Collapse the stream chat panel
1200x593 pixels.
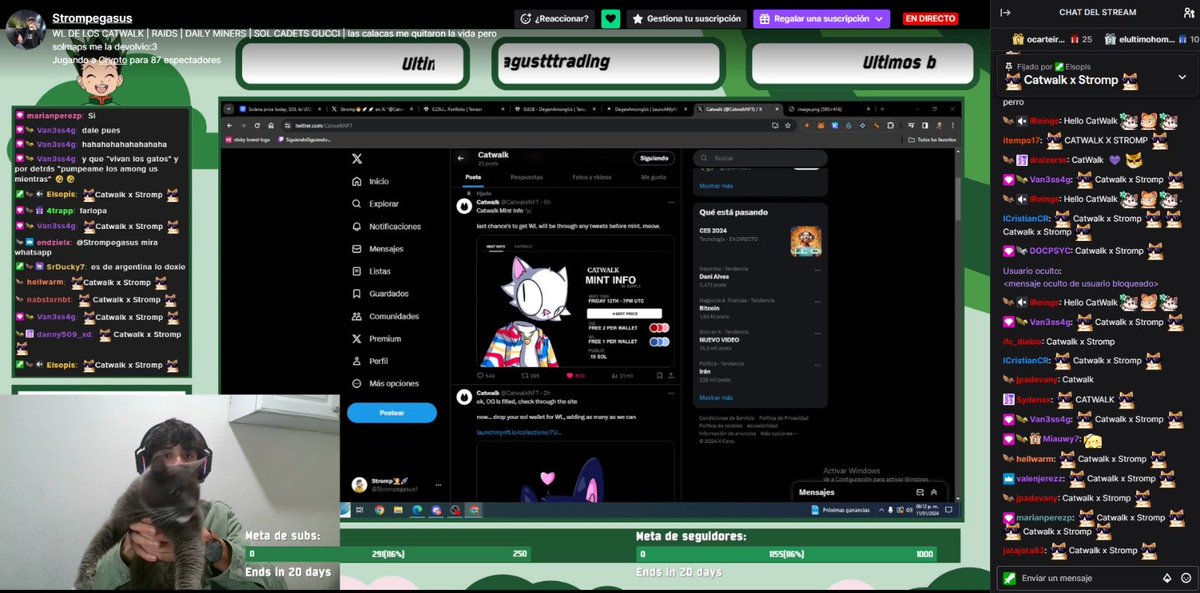[x=1006, y=12]
